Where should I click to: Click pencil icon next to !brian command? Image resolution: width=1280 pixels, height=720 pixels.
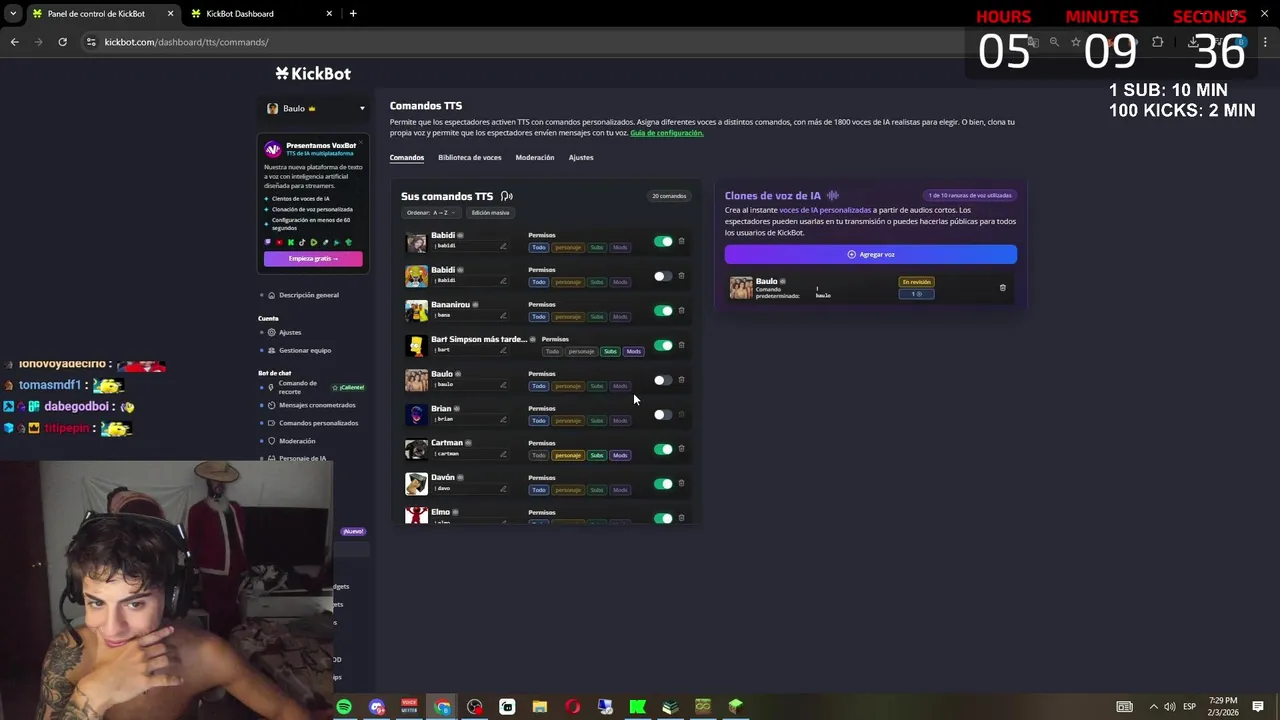coord(503,419)
